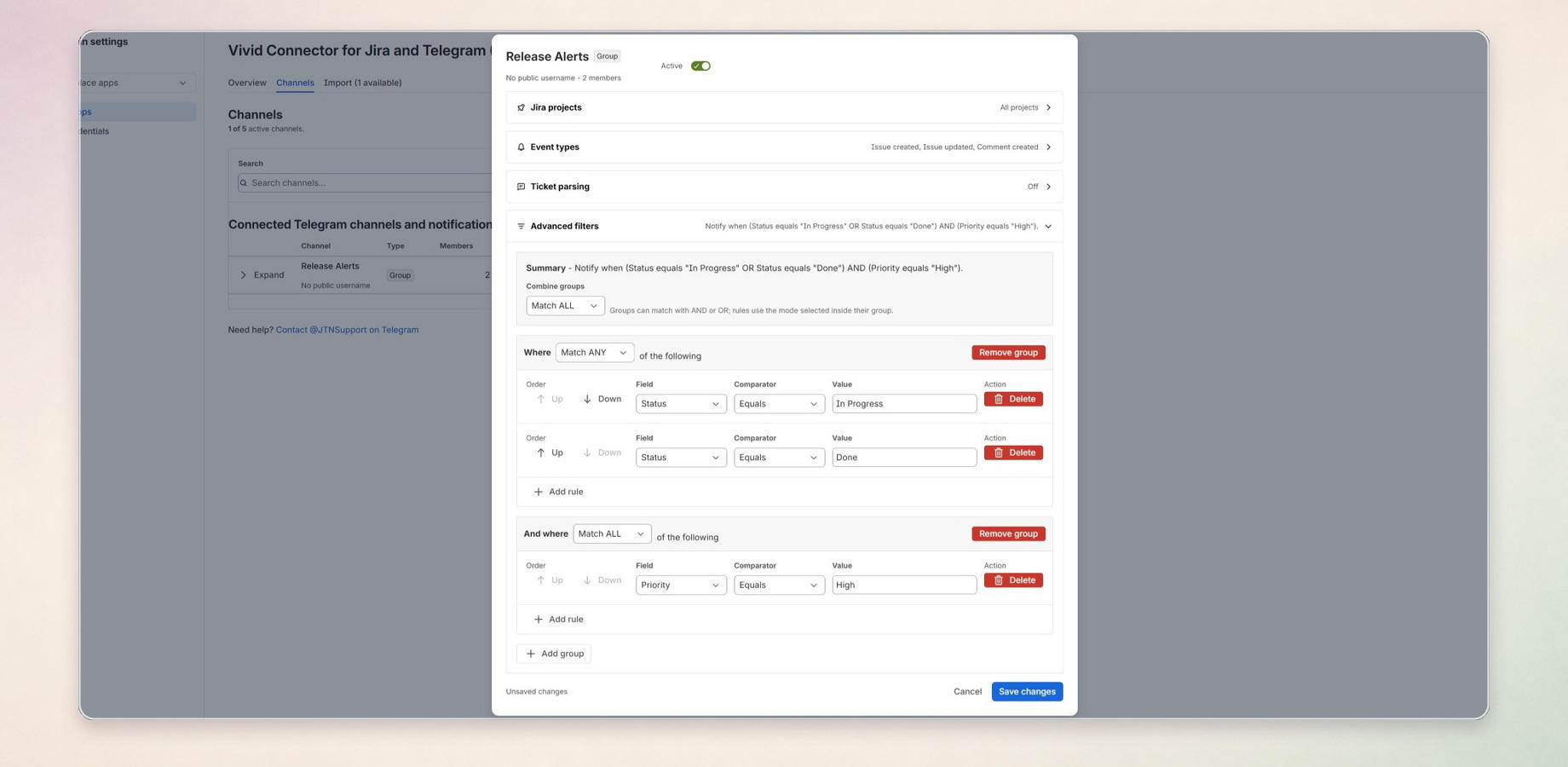Screen dimensions: 1568x767
Task: Select the credentials item in the sidebar
Action: [95, 132]
